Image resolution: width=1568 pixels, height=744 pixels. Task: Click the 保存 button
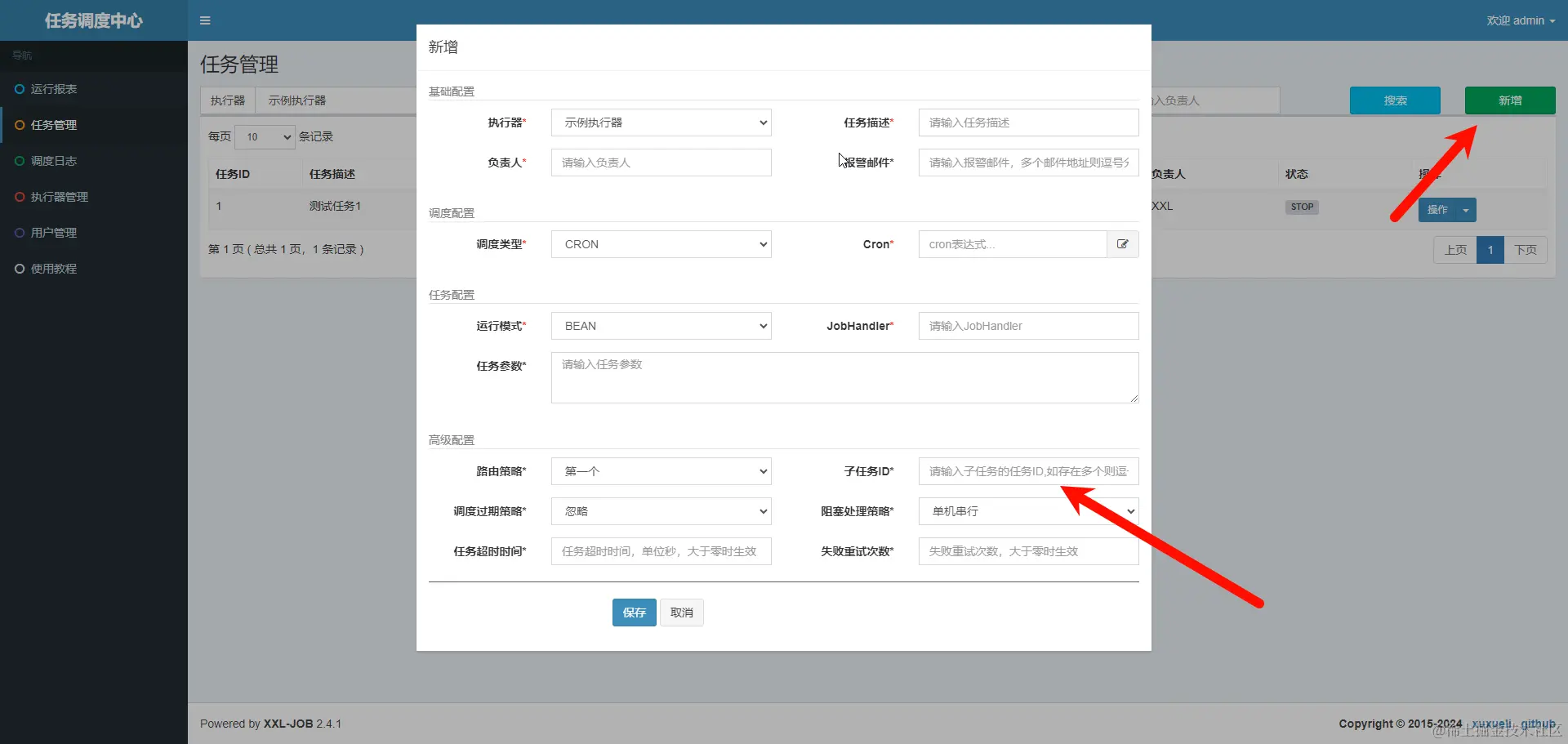(635, 613)
